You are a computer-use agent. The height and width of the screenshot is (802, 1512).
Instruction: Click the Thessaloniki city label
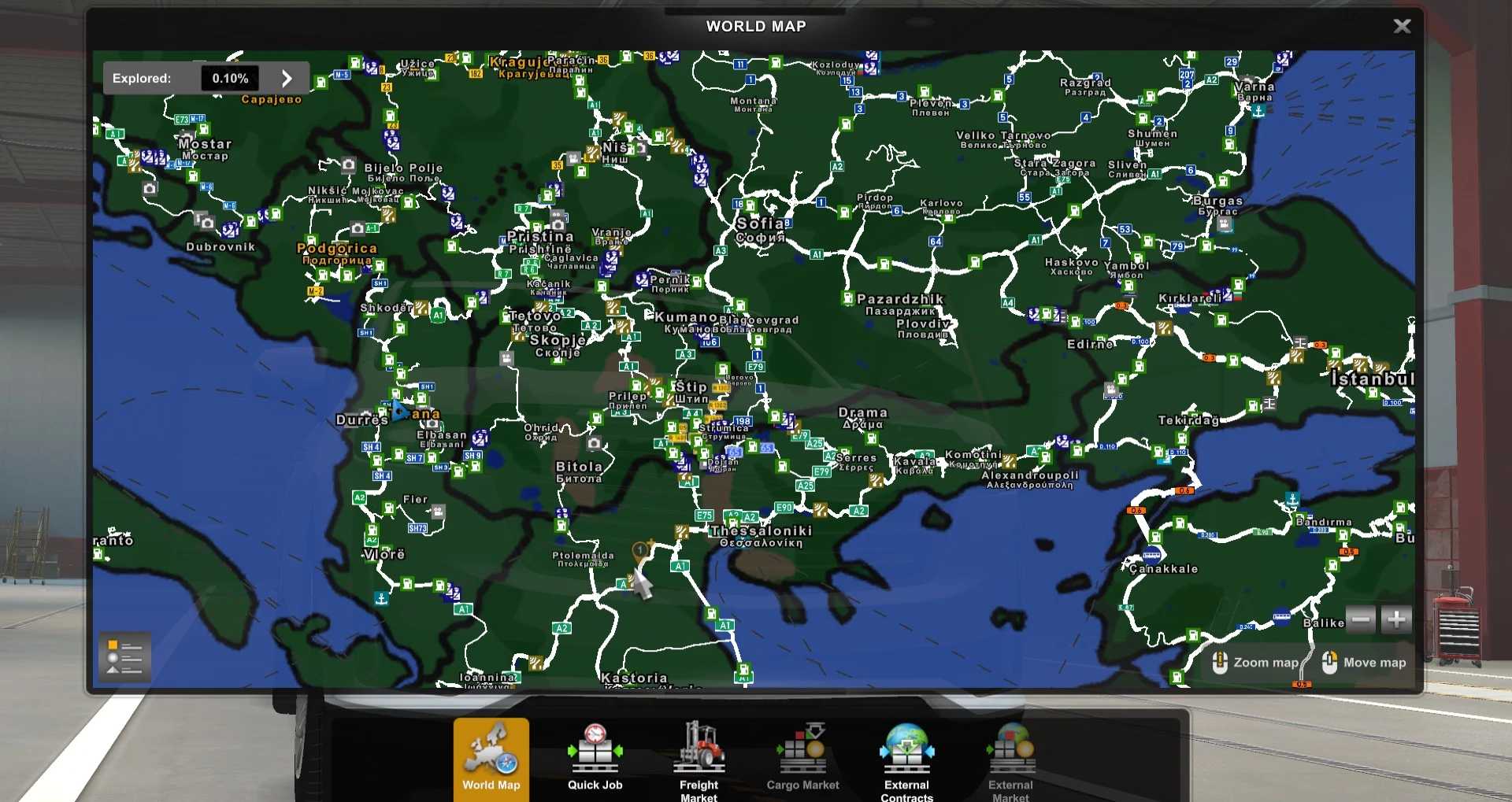pyautogui.click(x=761, y=531)
